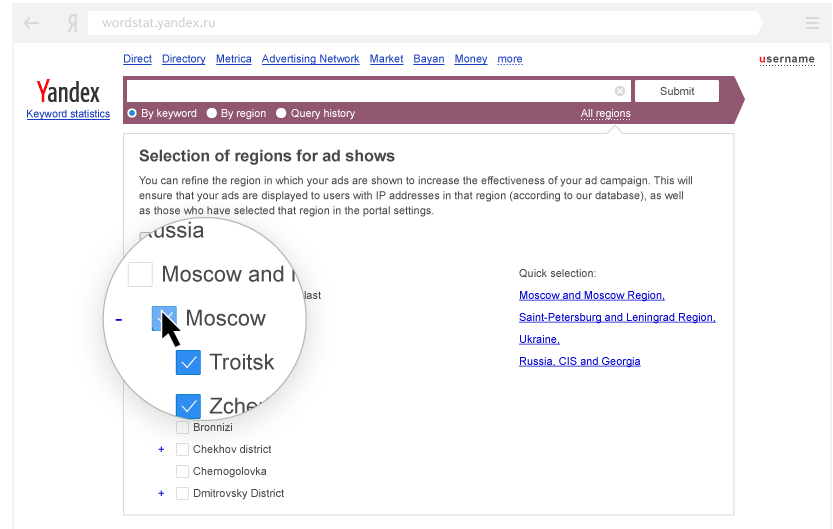Open the more services dropdown
Viewport: 833px width, 529px height.
pyautogui.click(x=510, y=59)
